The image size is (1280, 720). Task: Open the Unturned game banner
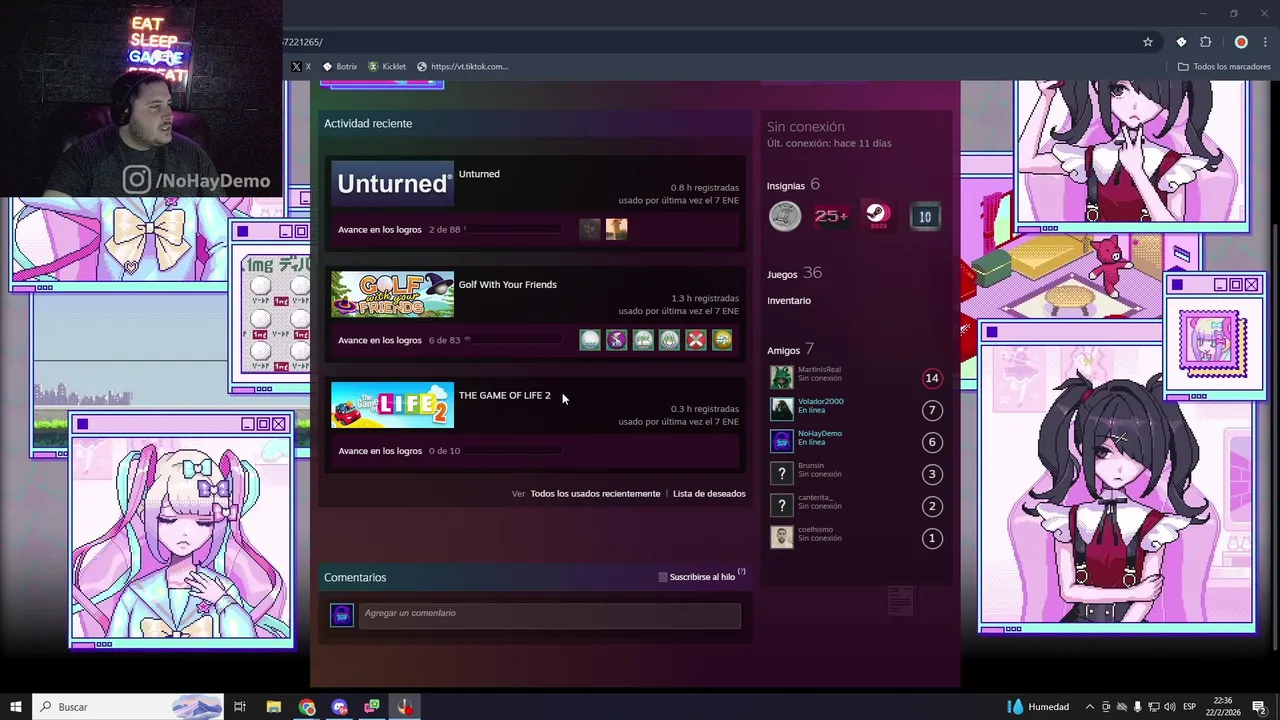pos(392,183)
